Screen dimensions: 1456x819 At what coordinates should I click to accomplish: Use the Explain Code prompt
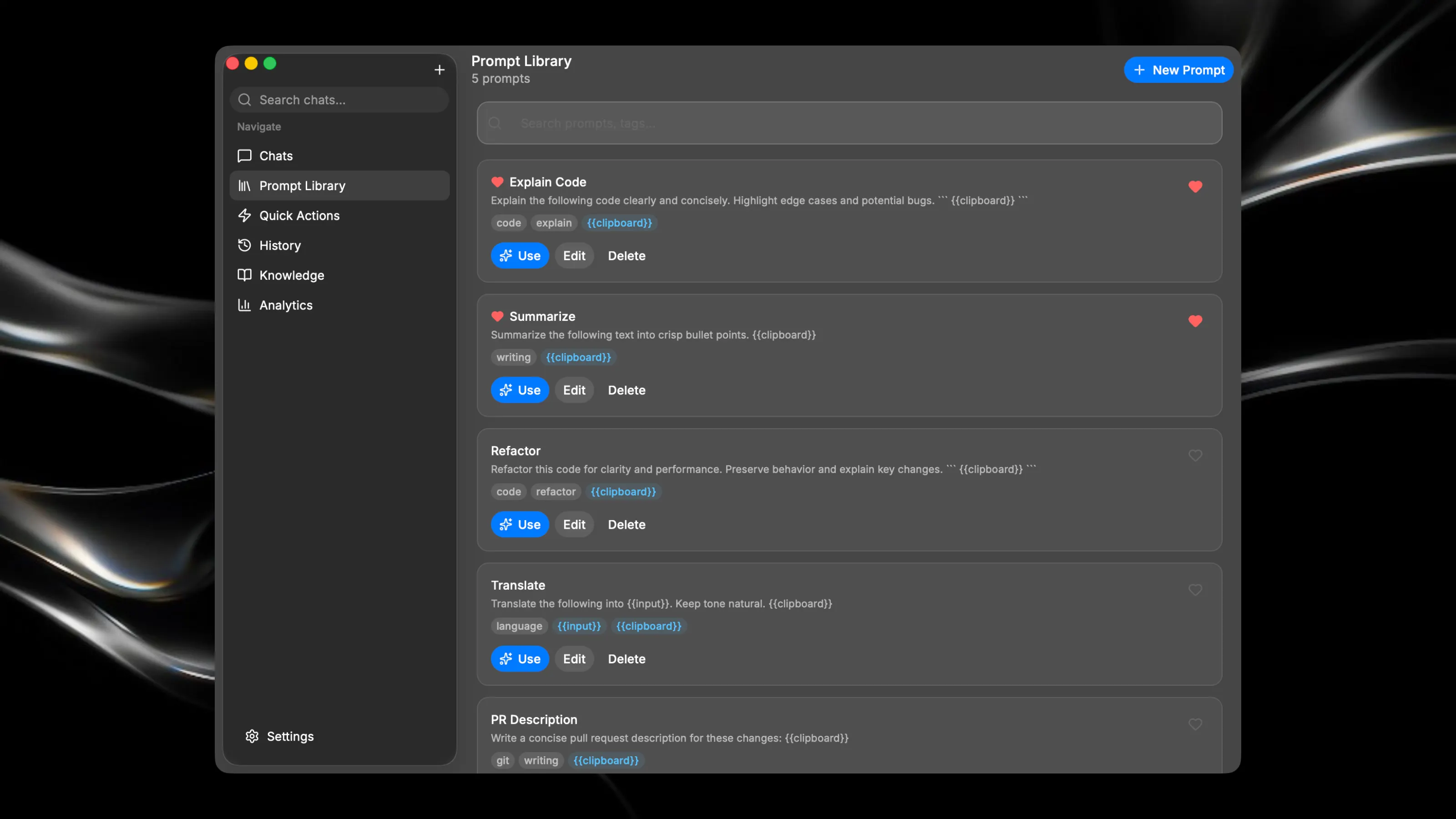pyautogui.click(x=520, y=255)
